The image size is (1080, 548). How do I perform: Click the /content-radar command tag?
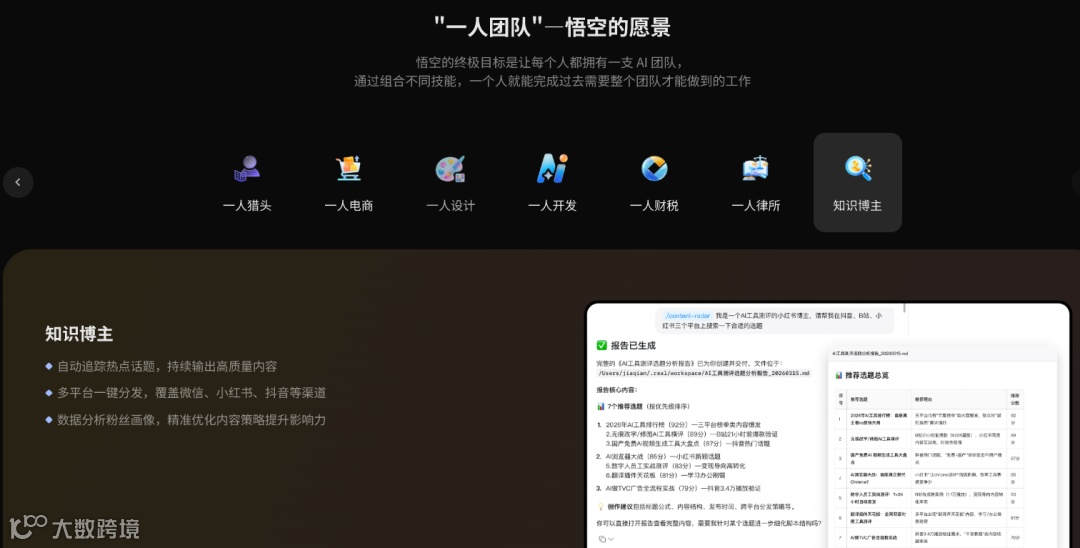click(x=687, y=316)
